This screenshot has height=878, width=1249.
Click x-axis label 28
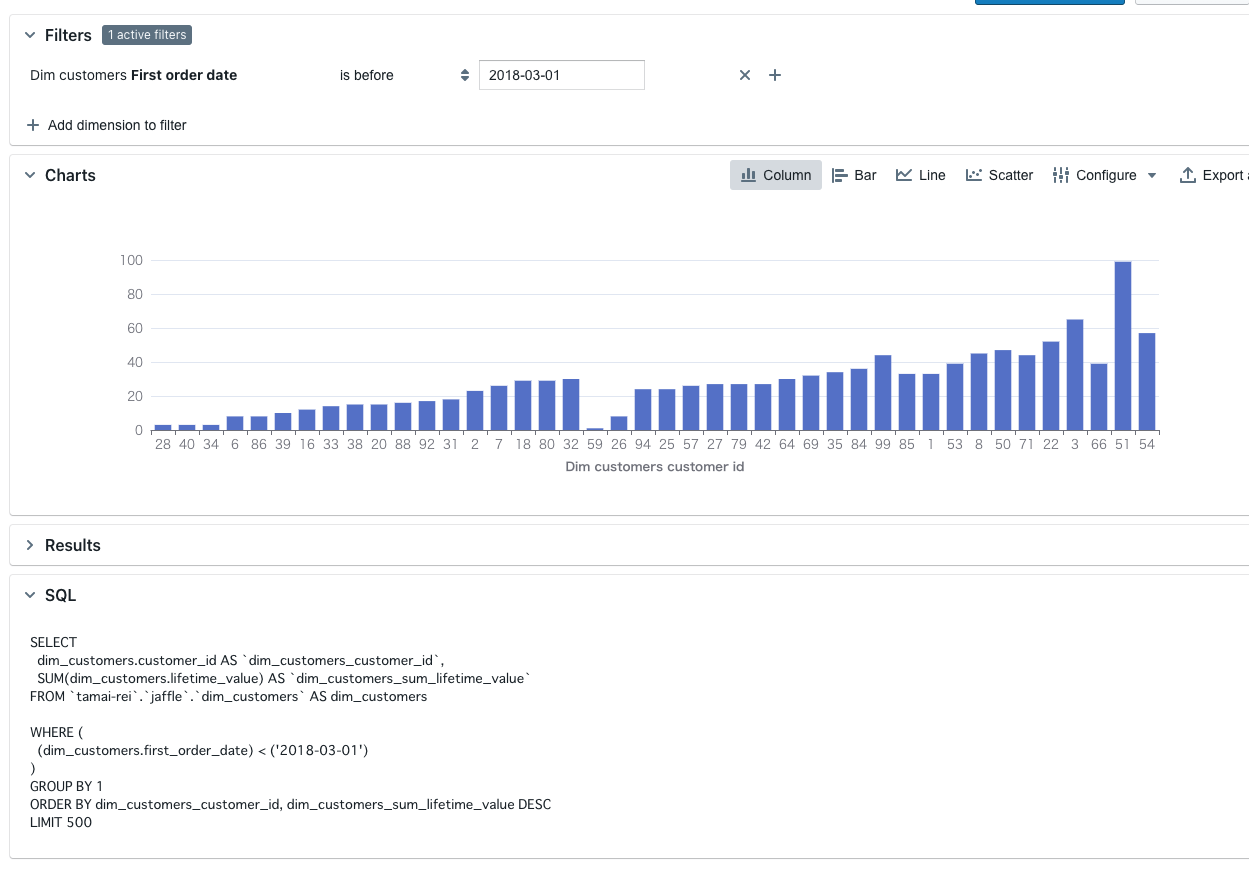click(x=163, y=445)
